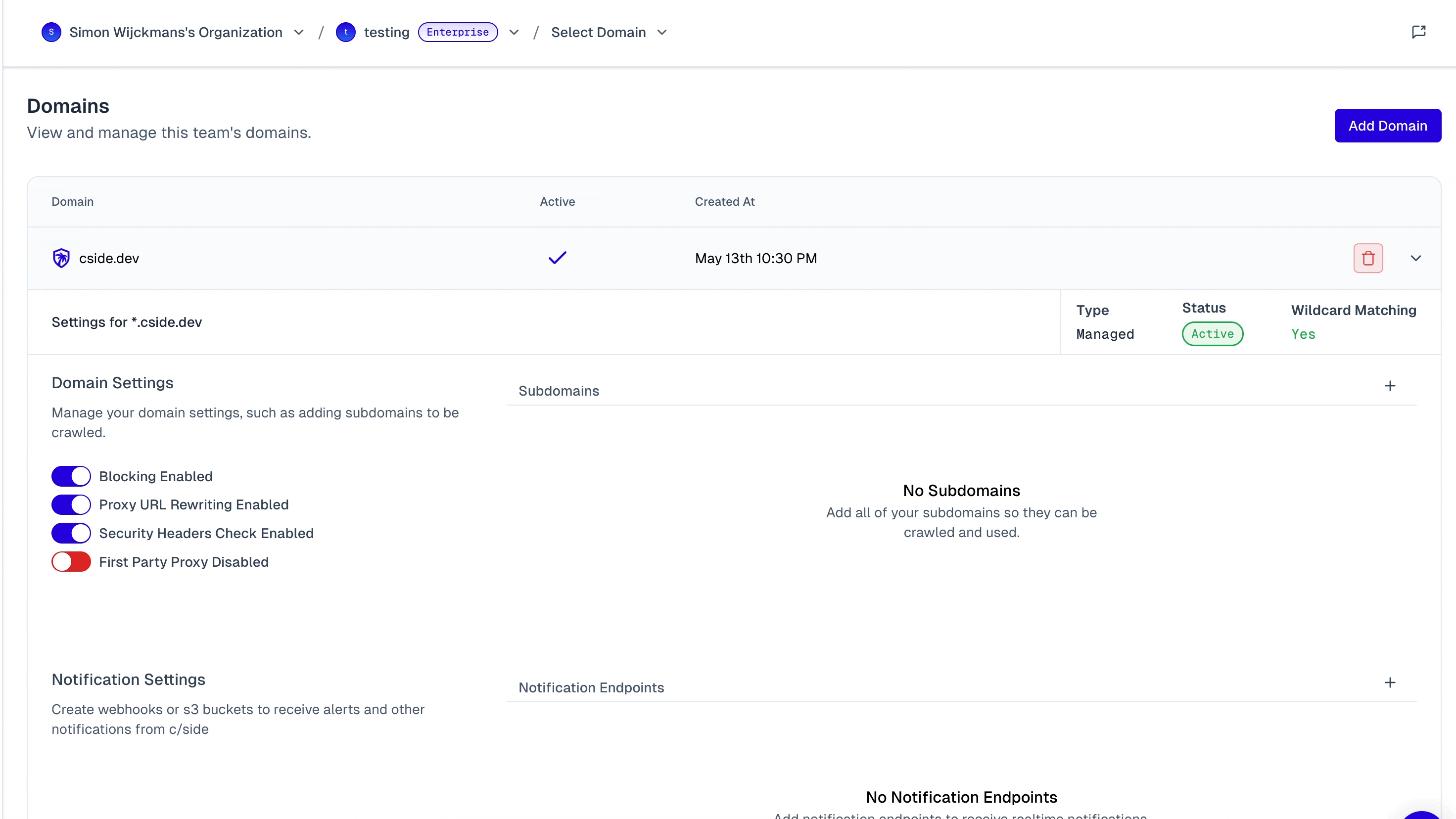
Task: Add a new subdomain with the plus icon
Action: click(1390, 386)
